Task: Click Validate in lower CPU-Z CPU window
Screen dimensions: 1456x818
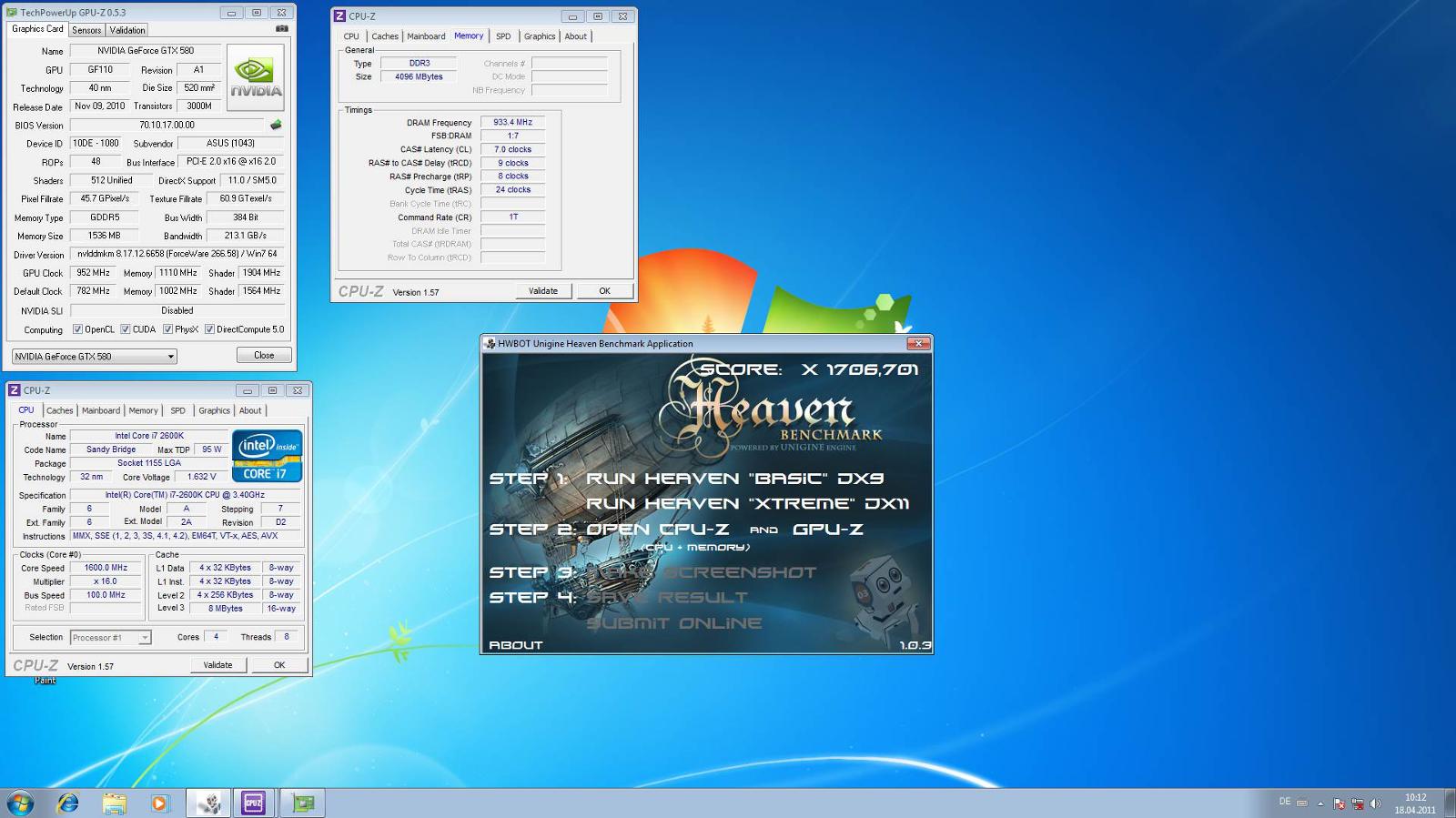Action: (x=217, y=665)
